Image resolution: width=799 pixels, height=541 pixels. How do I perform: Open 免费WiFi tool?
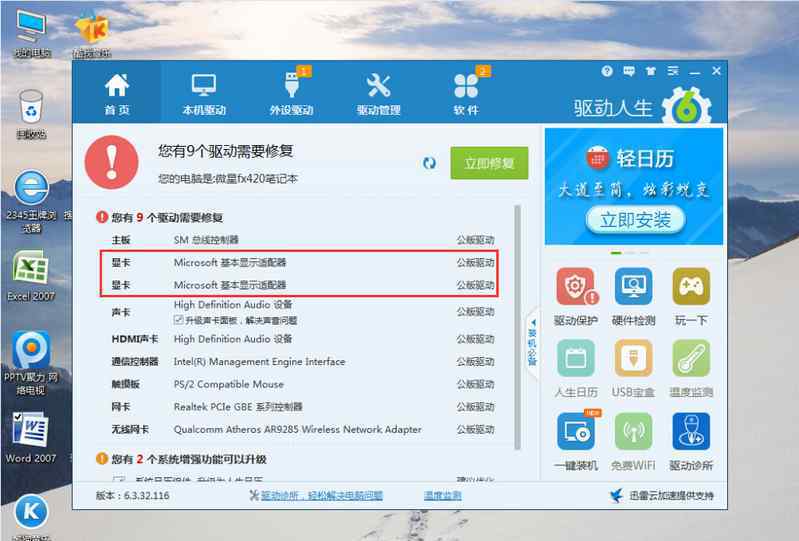click(633, 441)
